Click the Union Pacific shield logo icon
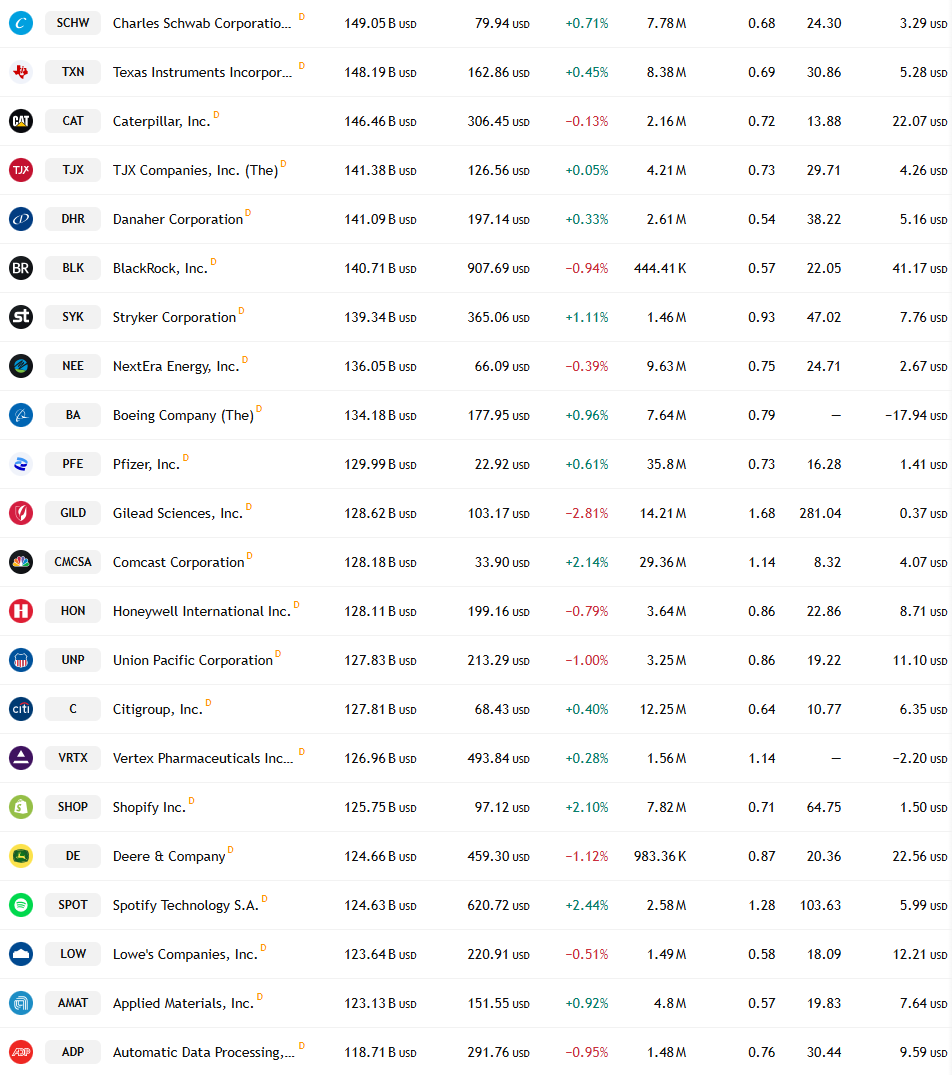This screenshot has height=1075, width=952. coord(21,660)
